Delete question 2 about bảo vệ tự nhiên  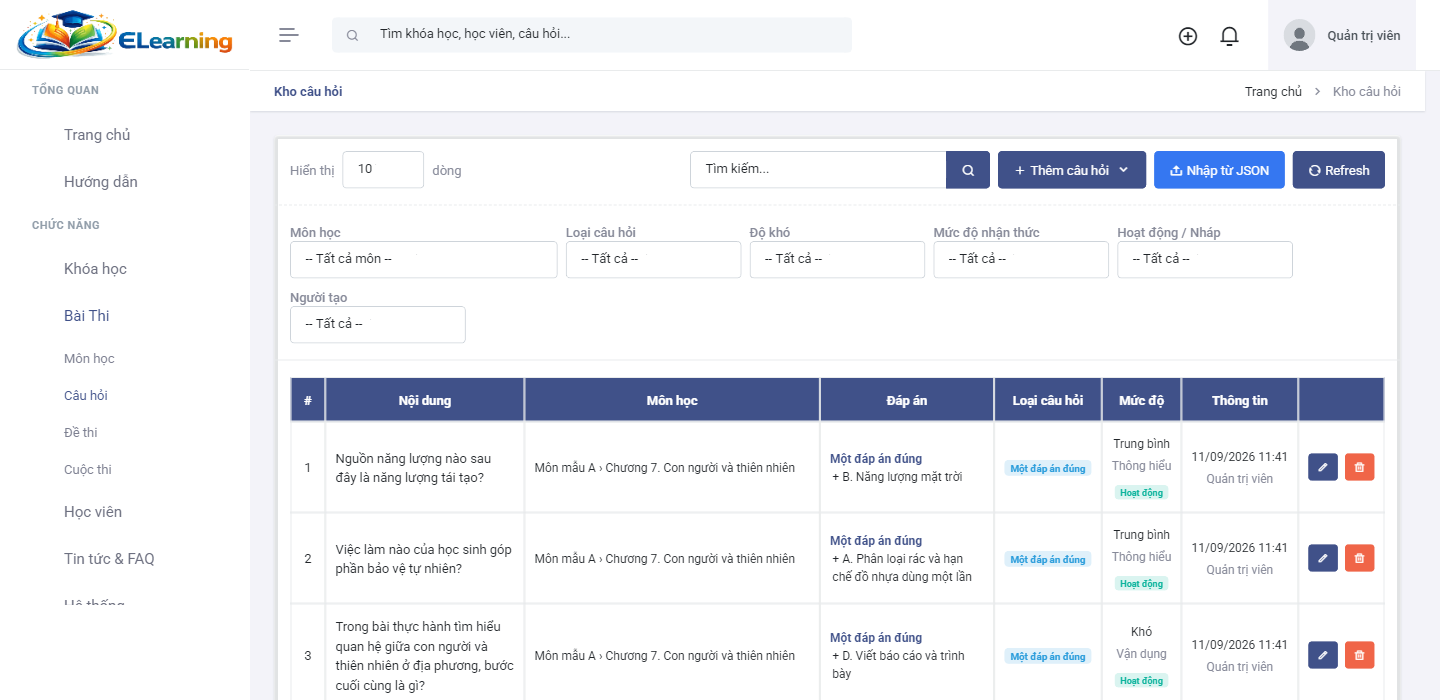click(x=1359, y=558)
